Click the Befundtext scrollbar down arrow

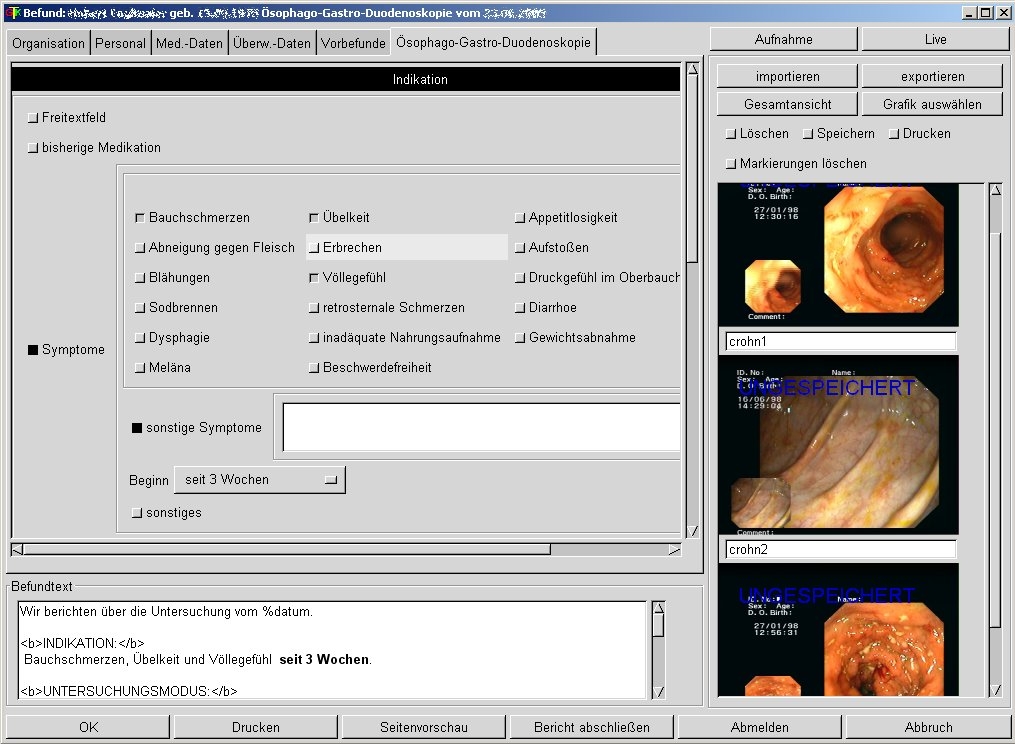(658, 692)
